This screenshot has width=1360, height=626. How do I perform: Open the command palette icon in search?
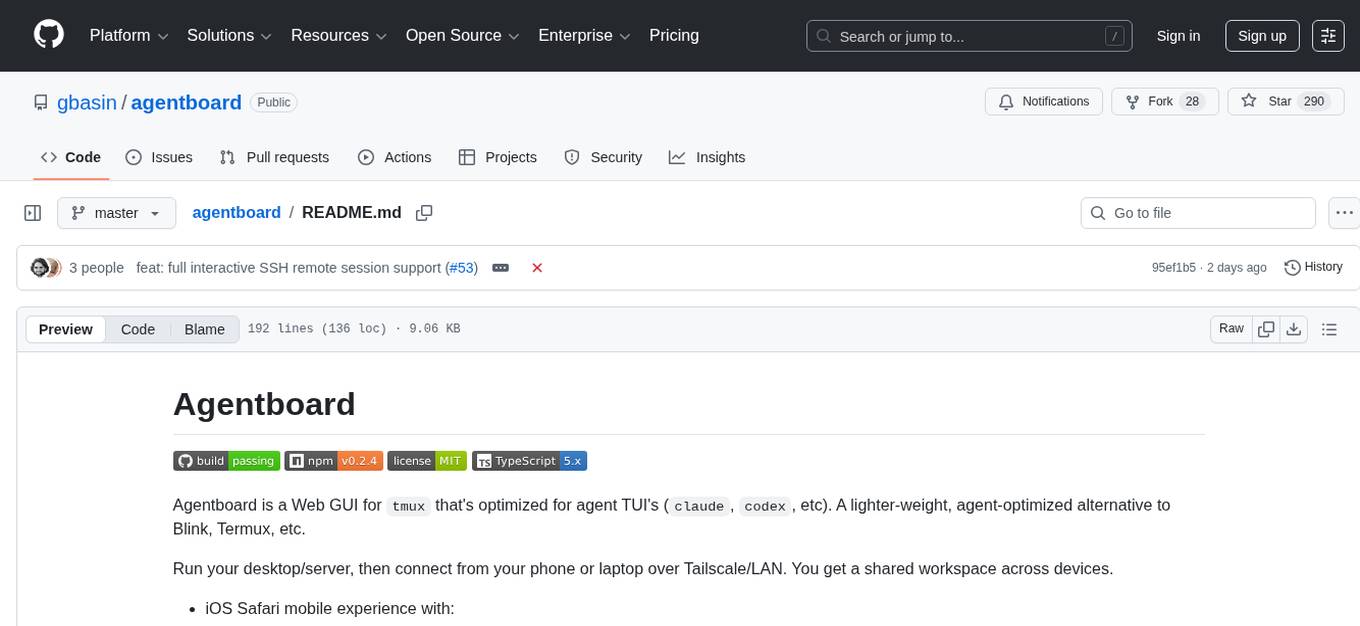pyautogui.click(x=1114, y=36)
